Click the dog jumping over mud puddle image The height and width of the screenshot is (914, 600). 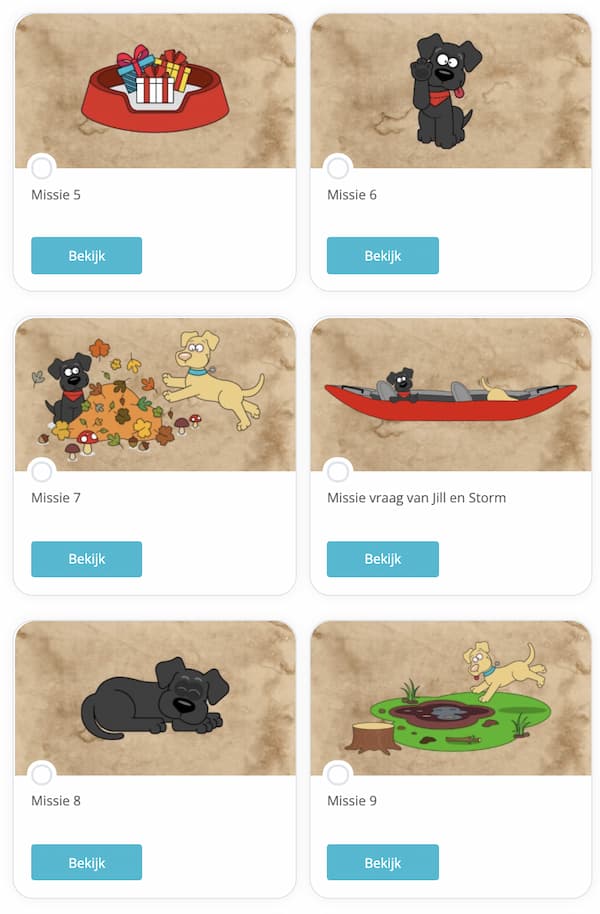pos(451,698)
